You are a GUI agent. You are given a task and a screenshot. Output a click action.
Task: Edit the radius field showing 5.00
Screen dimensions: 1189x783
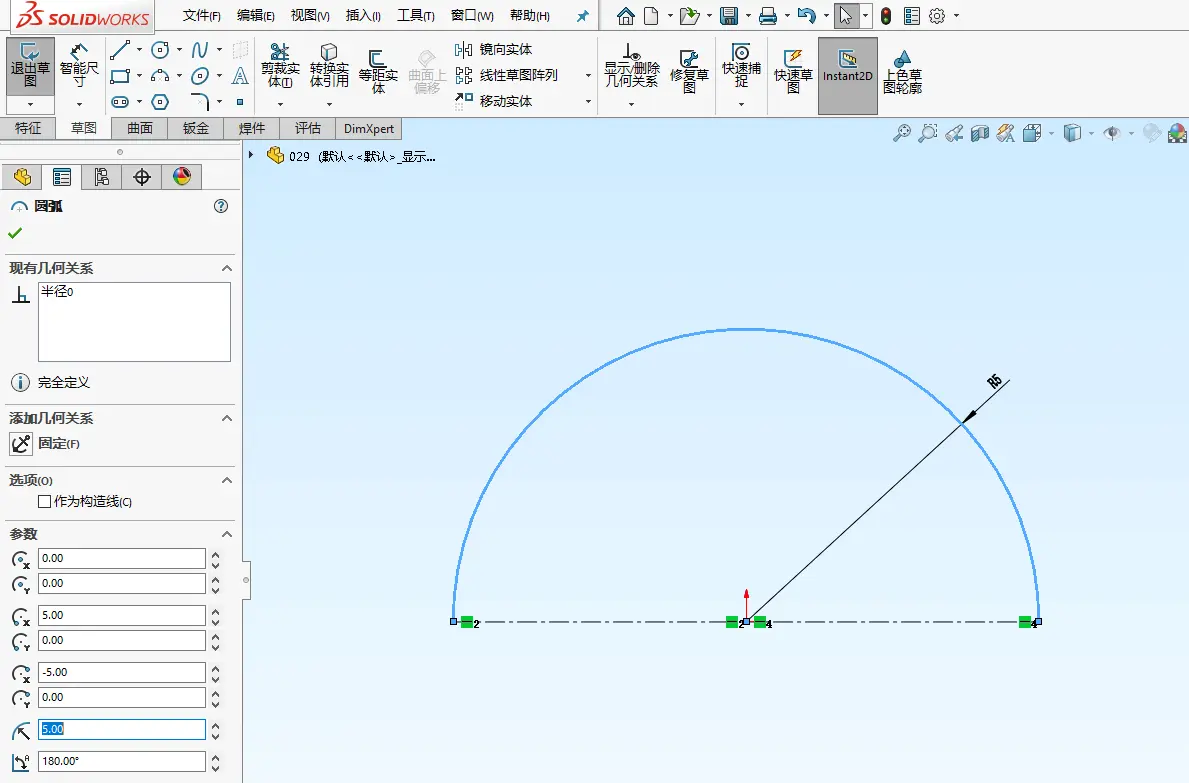(122, 729)
